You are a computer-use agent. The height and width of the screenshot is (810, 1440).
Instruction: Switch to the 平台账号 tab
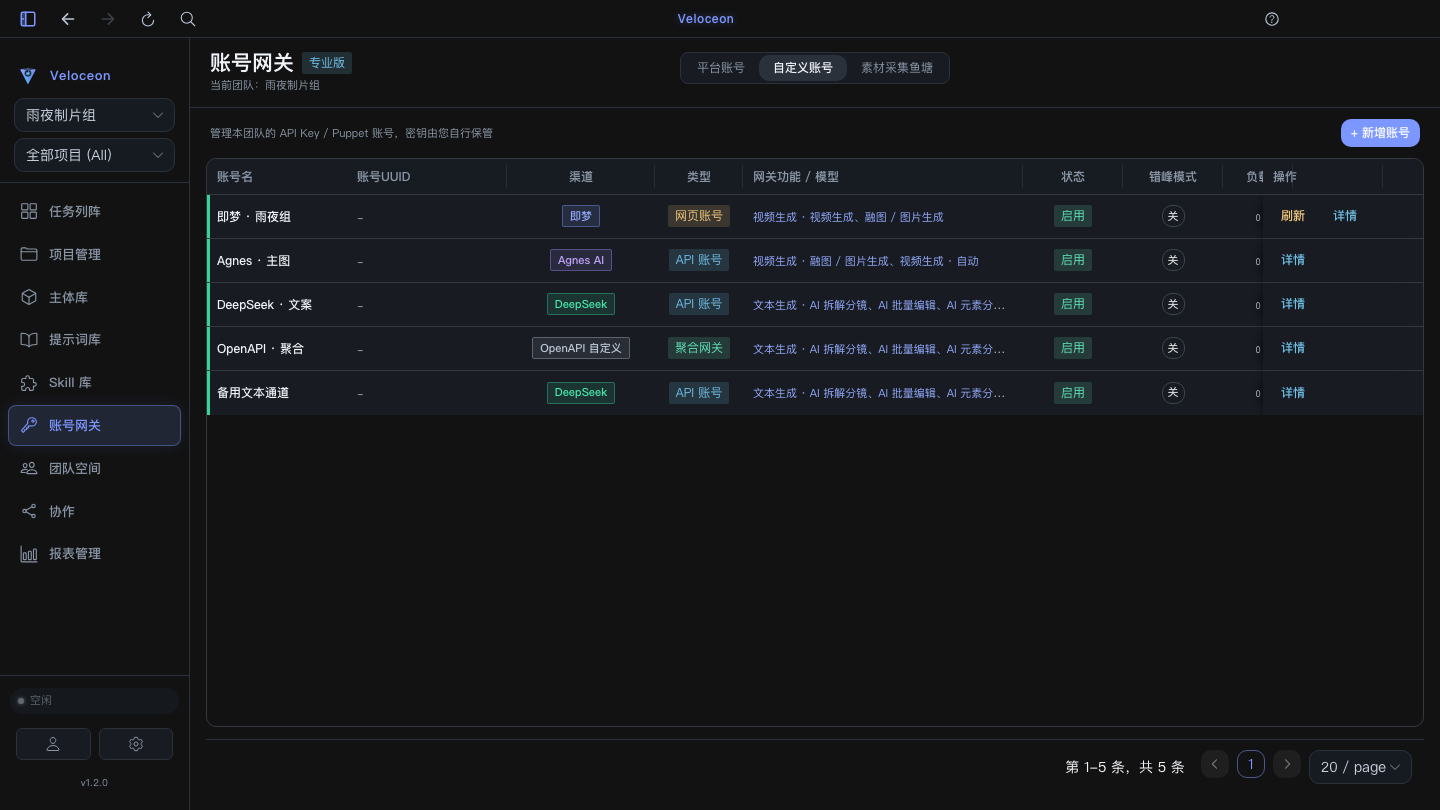click(x=721, y=68)
